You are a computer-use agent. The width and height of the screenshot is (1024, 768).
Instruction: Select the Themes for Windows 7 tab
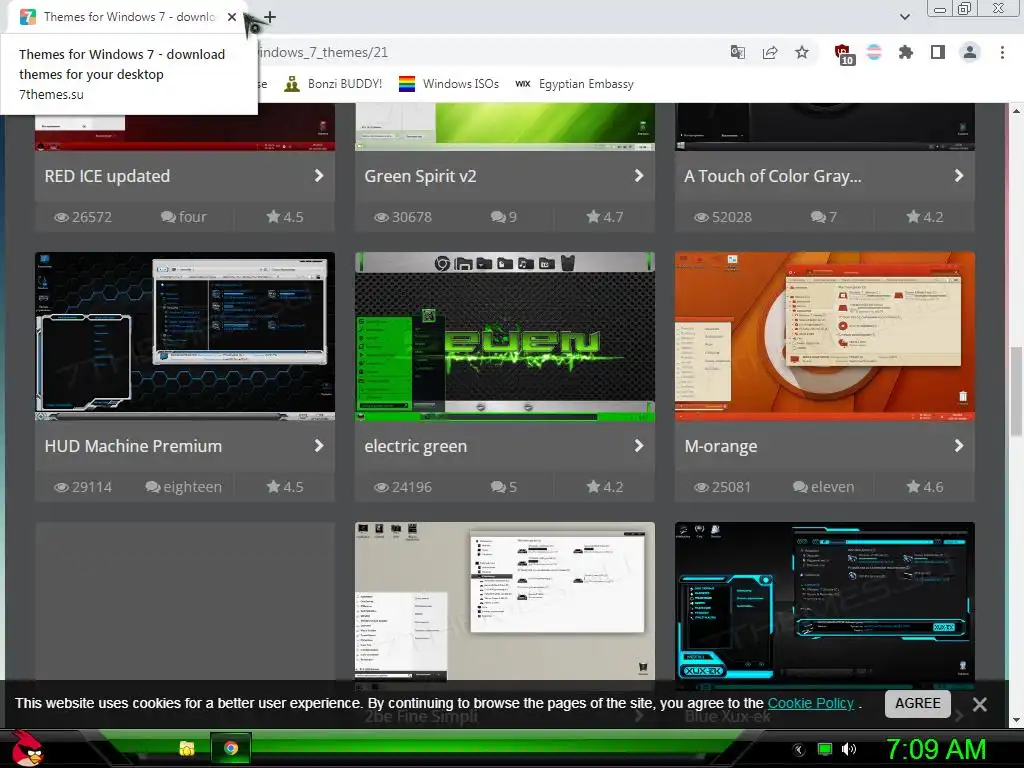click(x=127, y=17)
